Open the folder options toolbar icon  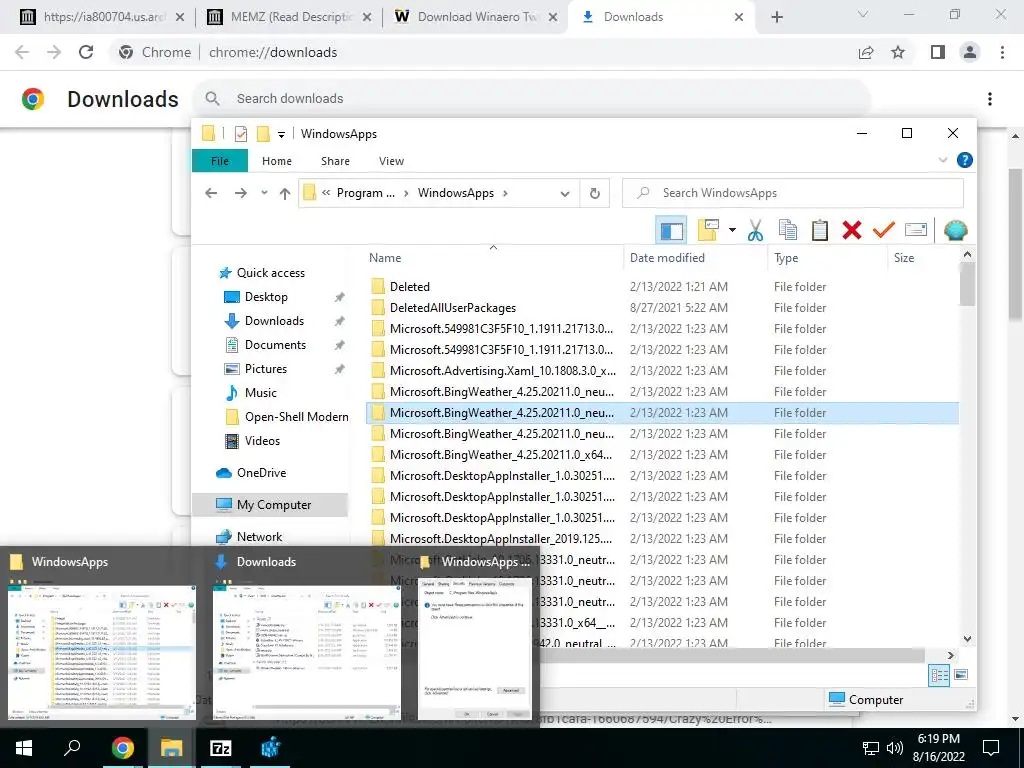(708, 230)
